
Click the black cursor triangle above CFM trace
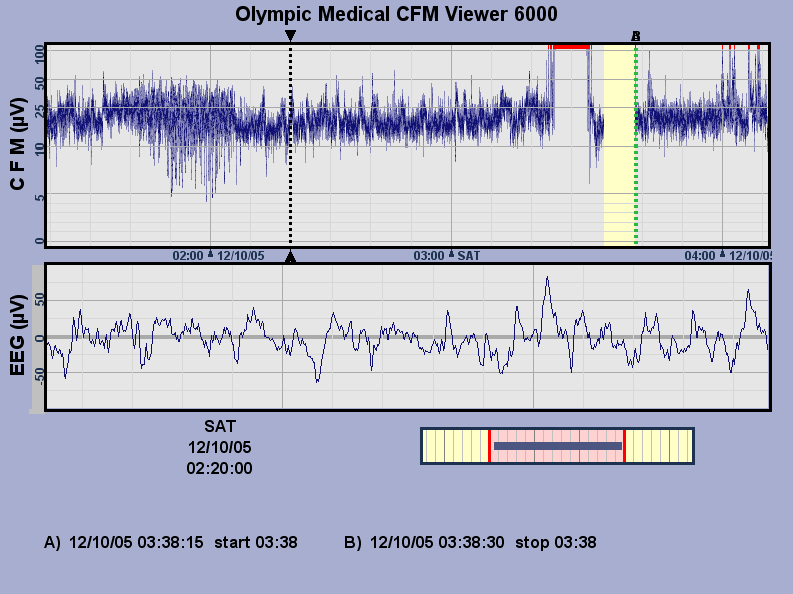pos(290,36)
